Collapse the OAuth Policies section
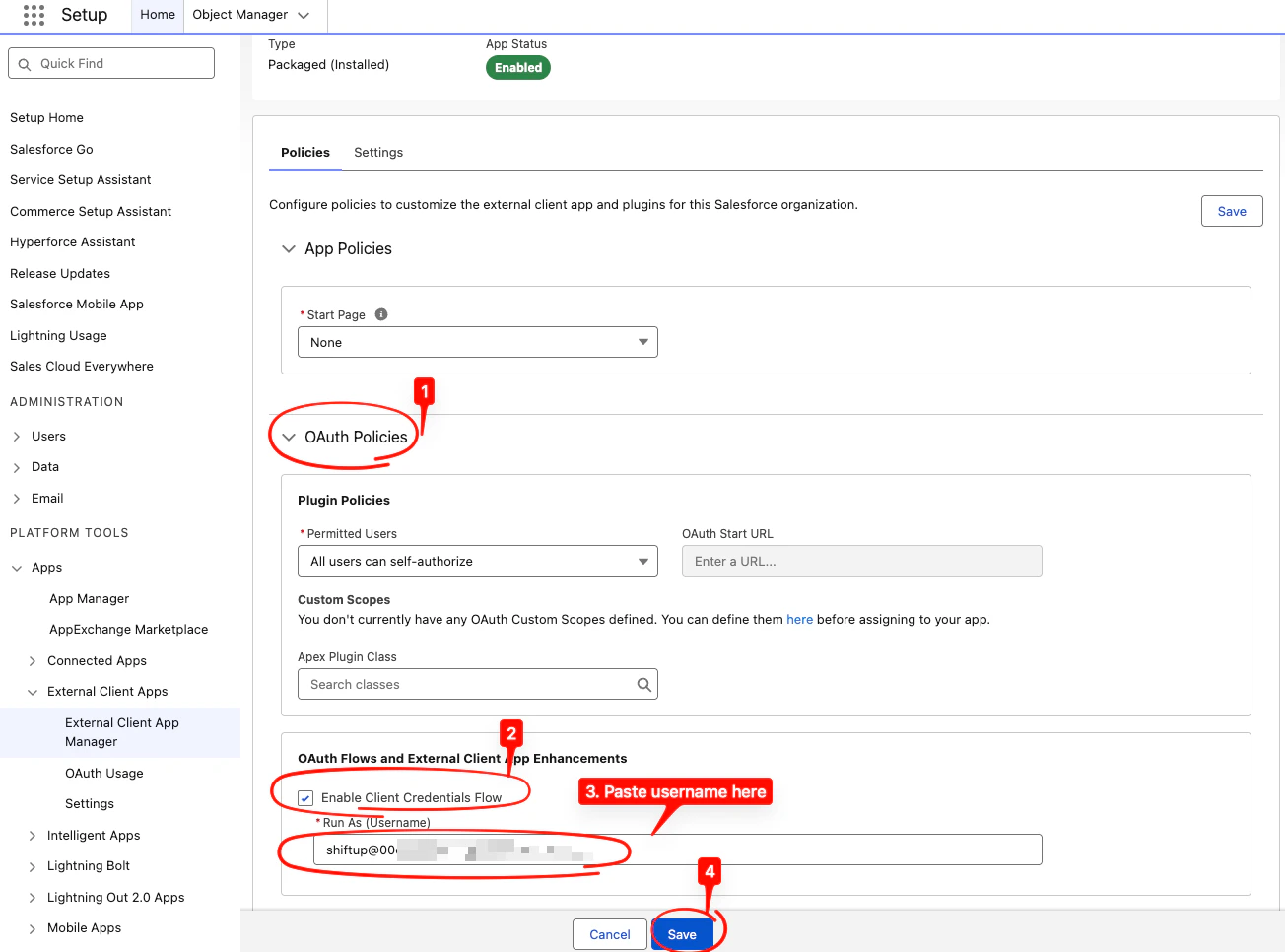The width and height of the screenshot is (1285, 952). [x=289, y=438]
